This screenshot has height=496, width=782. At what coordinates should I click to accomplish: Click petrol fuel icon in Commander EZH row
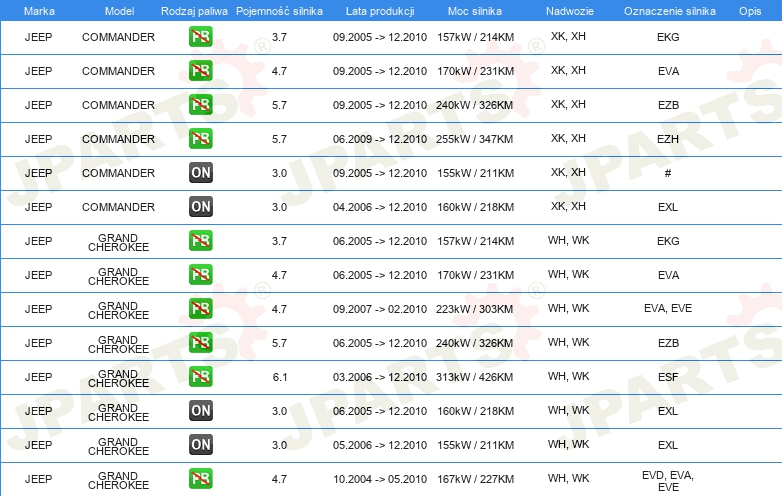(200, 138)
